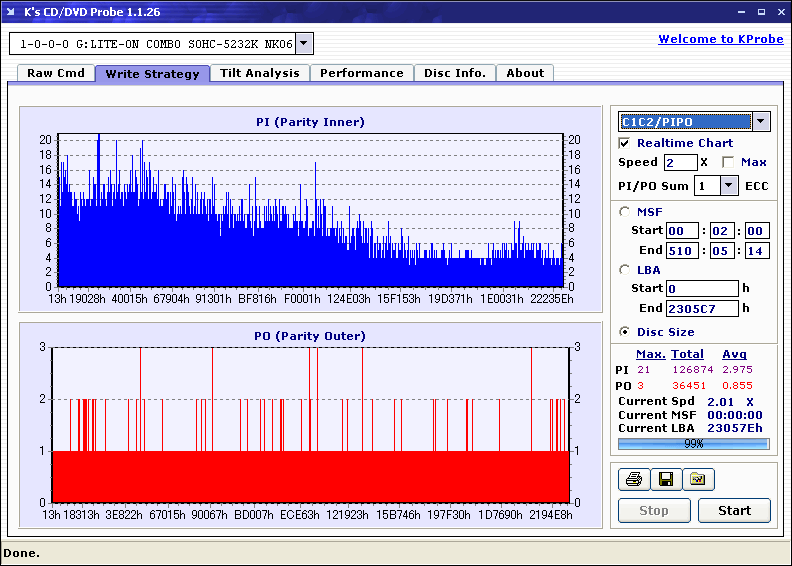792x566 pixels.
Task: Click the folder icon beside save
Action: 698,480
